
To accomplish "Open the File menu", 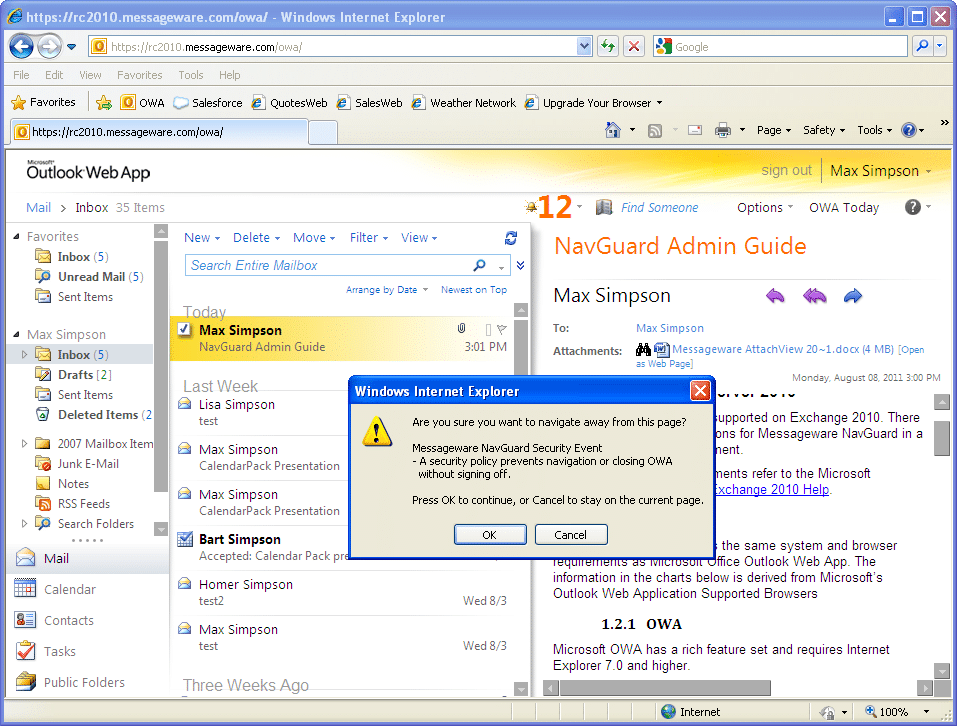I will (x=21, y=75).
